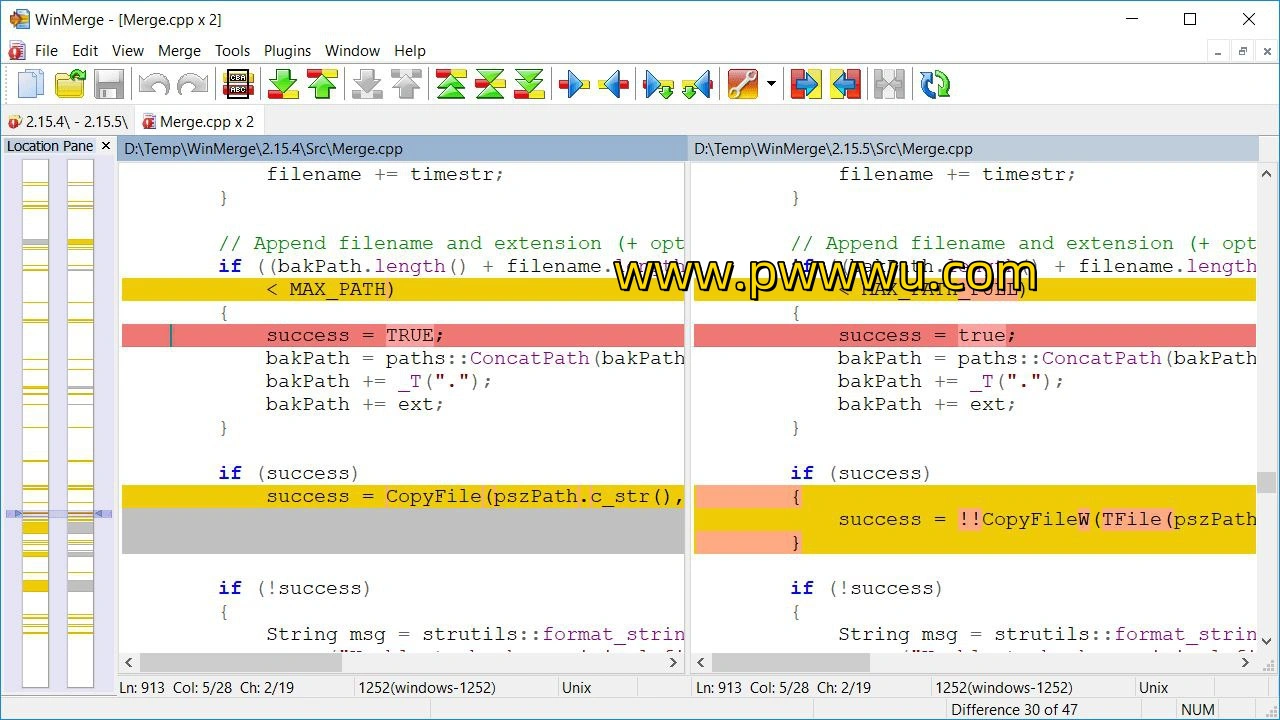Restore the inner Merge.cpp document window
This screenshot has height=720, width=1280.
1243,51
